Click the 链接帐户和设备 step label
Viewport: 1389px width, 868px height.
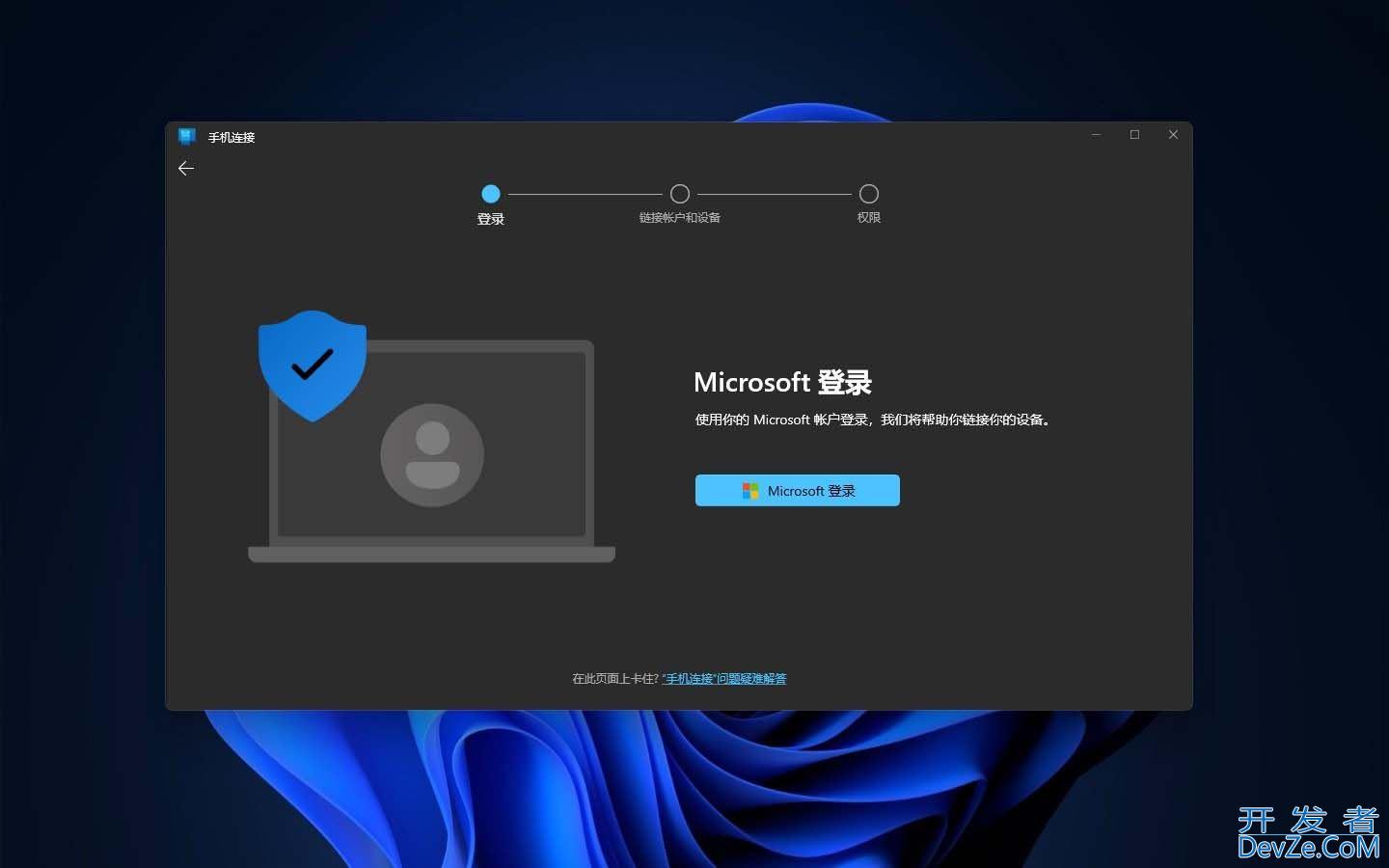(680, 218)
